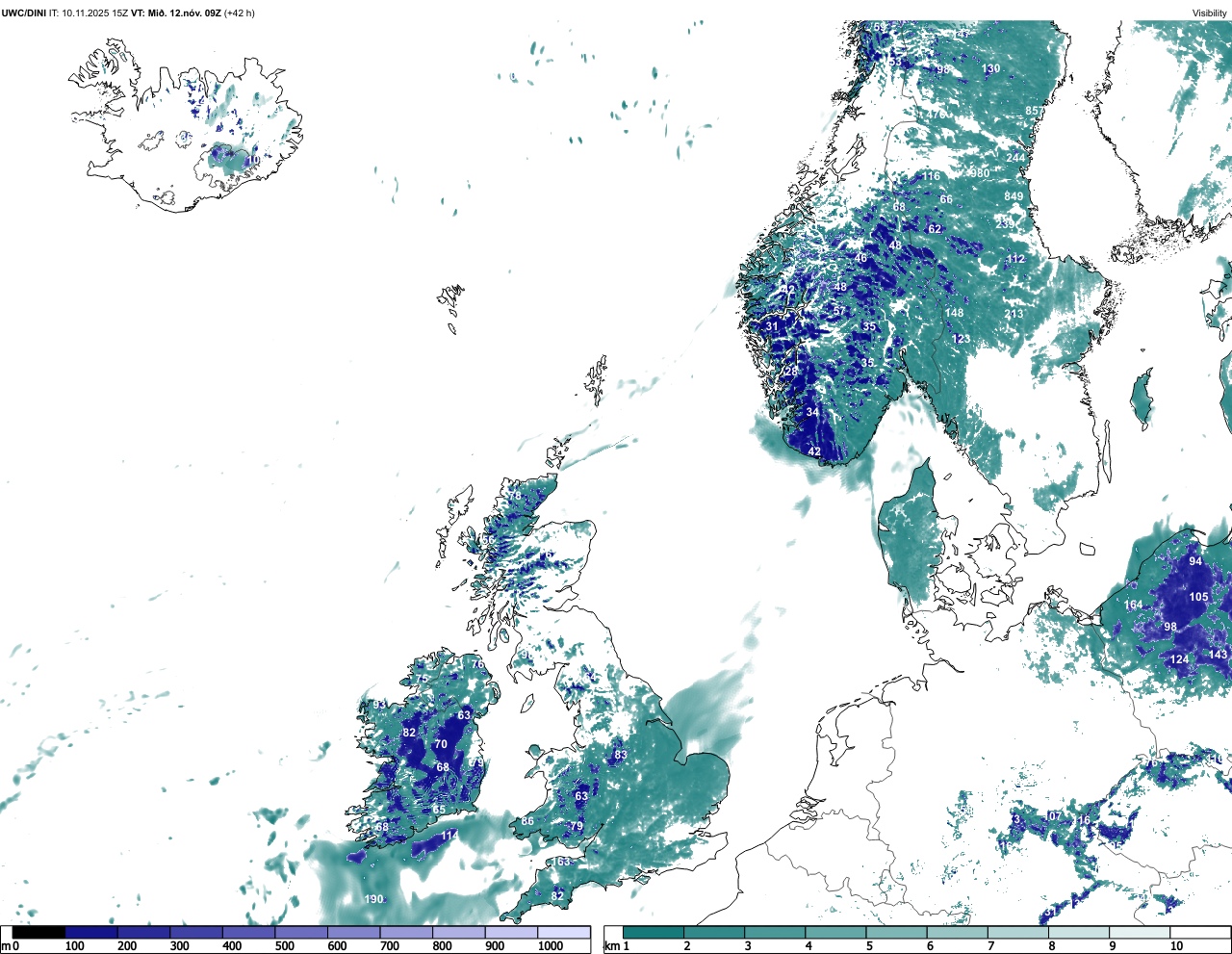Click the '476' visibility value label
The image size is (1232, 954).
(936, 114)
